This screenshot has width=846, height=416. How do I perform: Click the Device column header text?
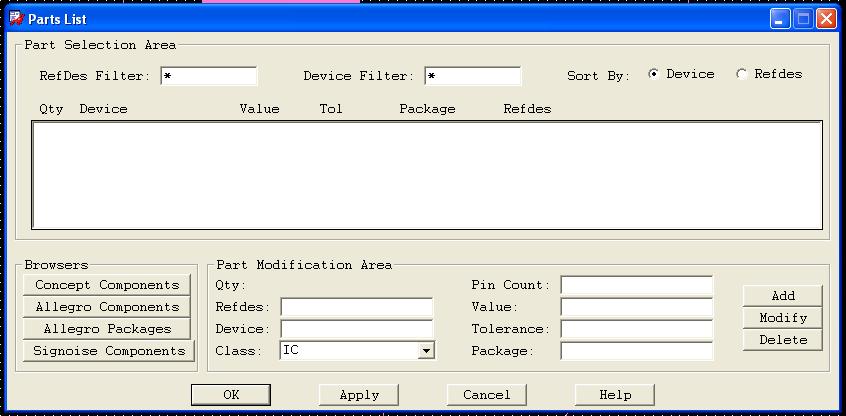point(104,109)
